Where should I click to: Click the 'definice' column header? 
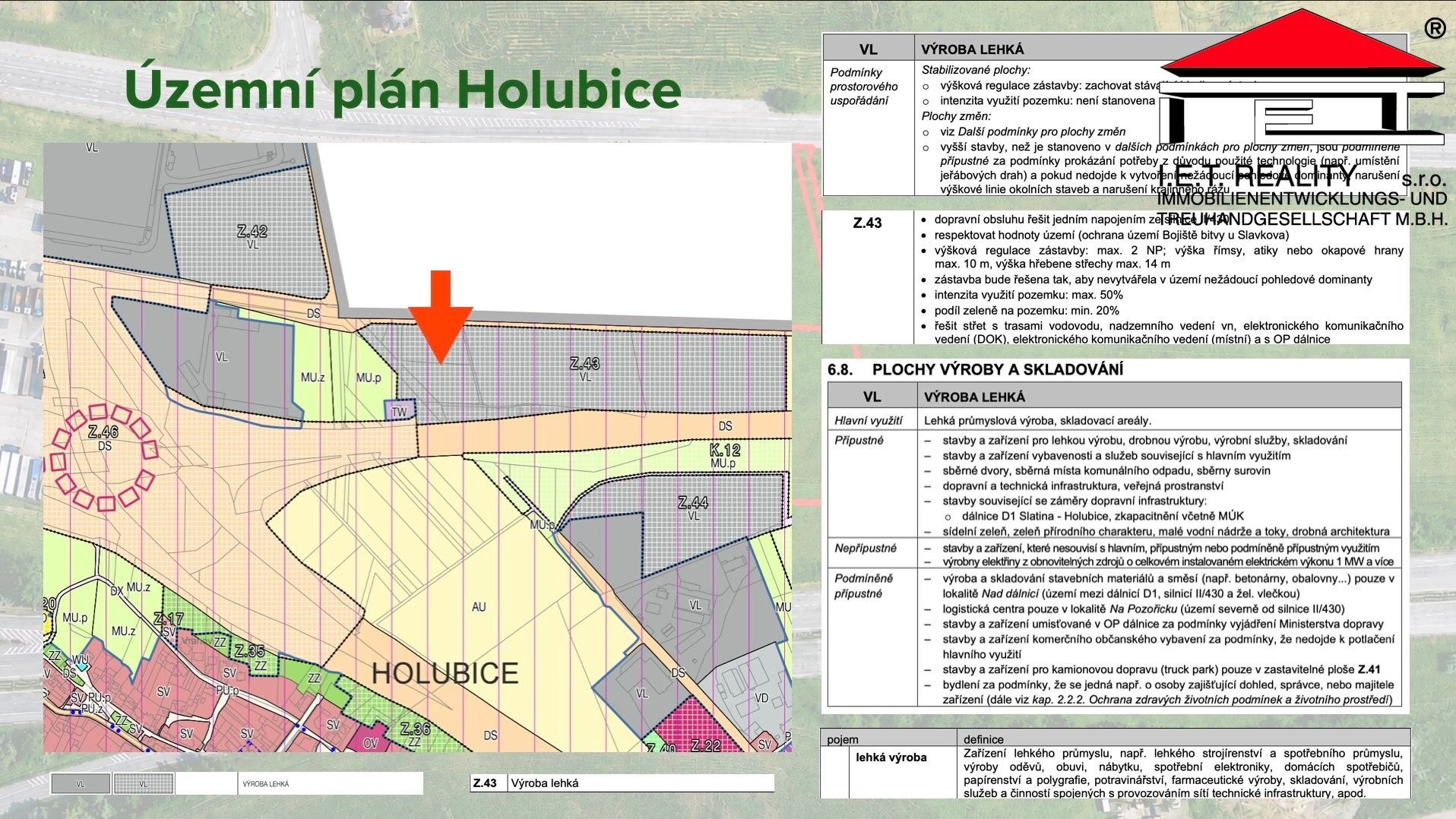click(983, 739)
